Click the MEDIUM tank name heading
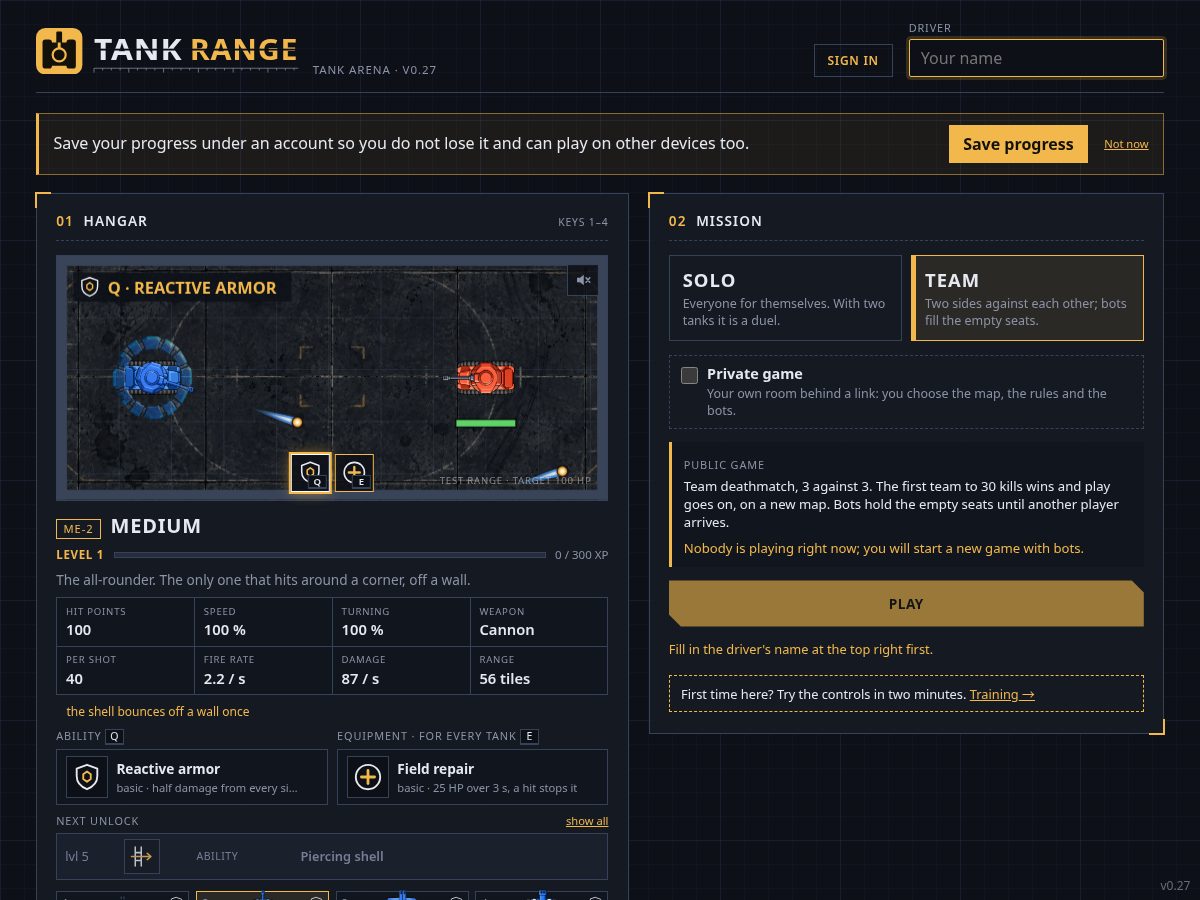1200x900 pixels. (x=156, y=526)
